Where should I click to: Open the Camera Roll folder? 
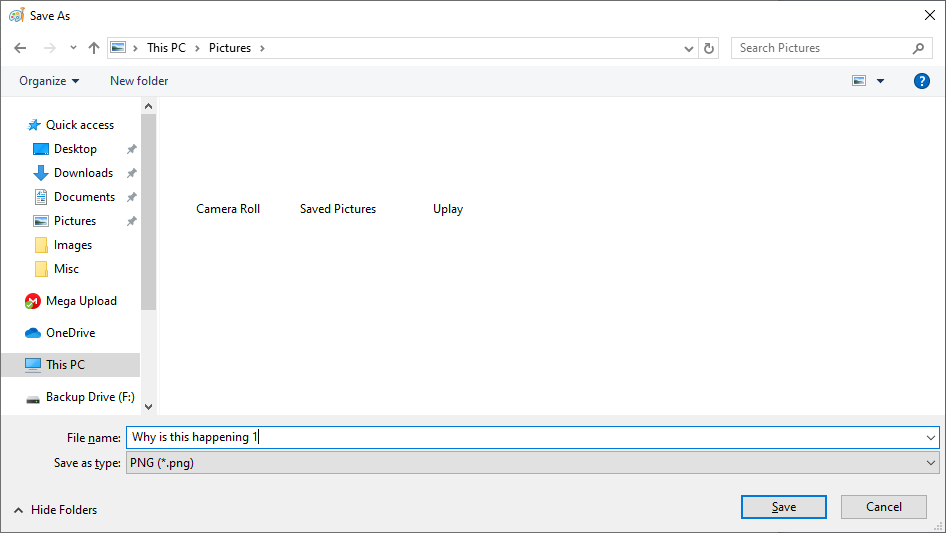[228, 209]
